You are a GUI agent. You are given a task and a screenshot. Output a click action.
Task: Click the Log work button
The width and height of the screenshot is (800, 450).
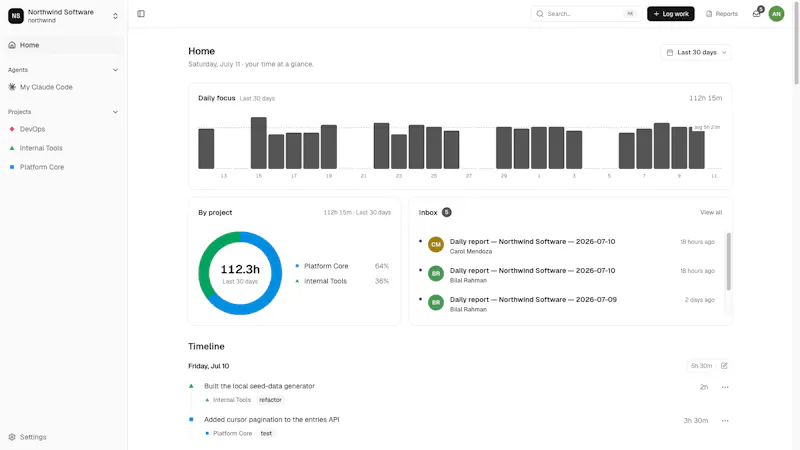(670, 14)
